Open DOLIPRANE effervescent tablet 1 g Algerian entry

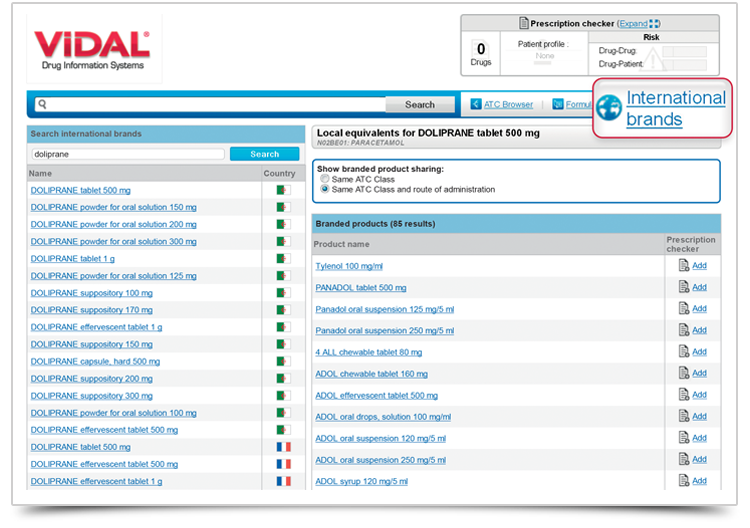(x=96, y=327)
